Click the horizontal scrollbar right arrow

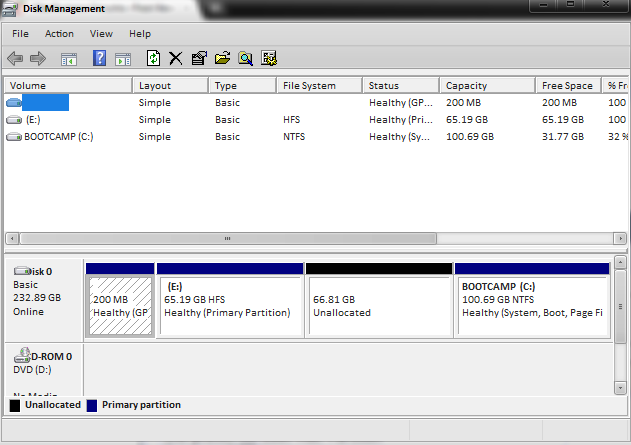pyautogui.click(x=620, y=239)
